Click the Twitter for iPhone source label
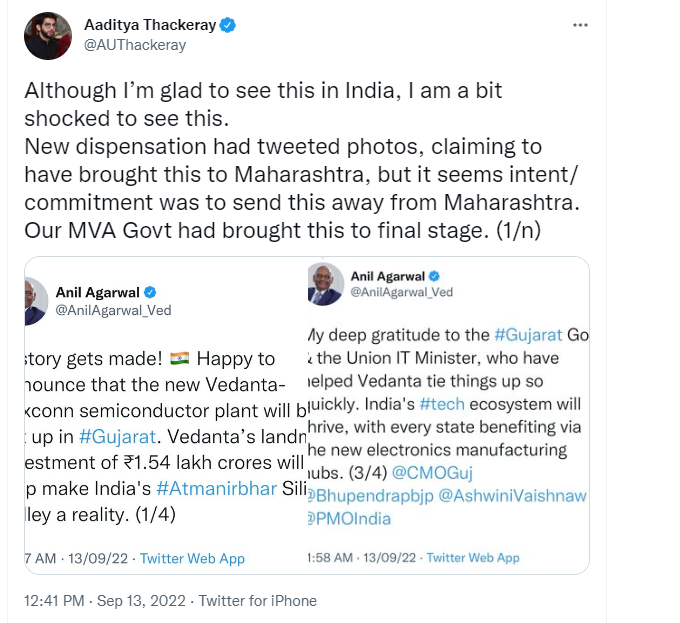 pos(257,601)
